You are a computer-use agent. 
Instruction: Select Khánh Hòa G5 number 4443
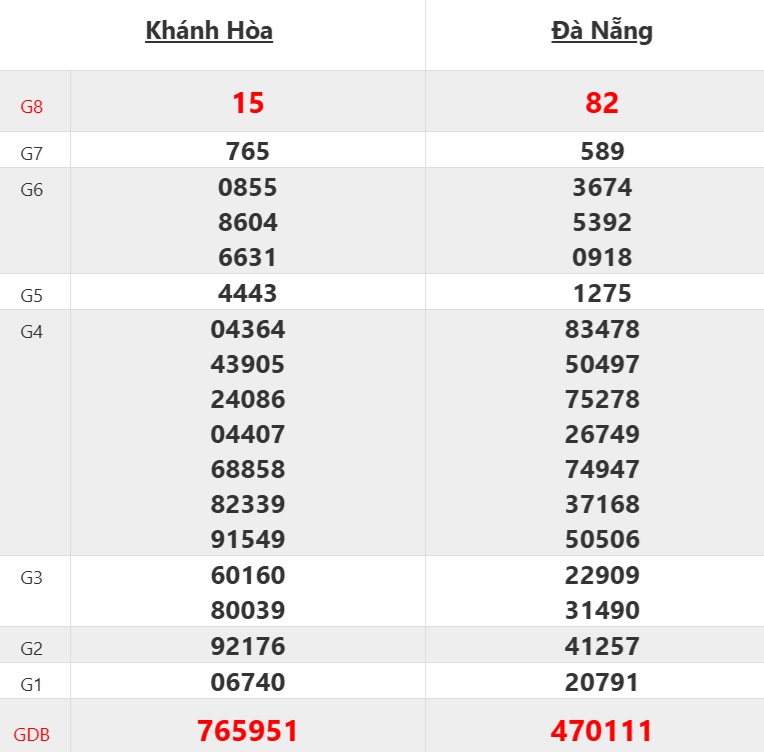coord(248,294)
